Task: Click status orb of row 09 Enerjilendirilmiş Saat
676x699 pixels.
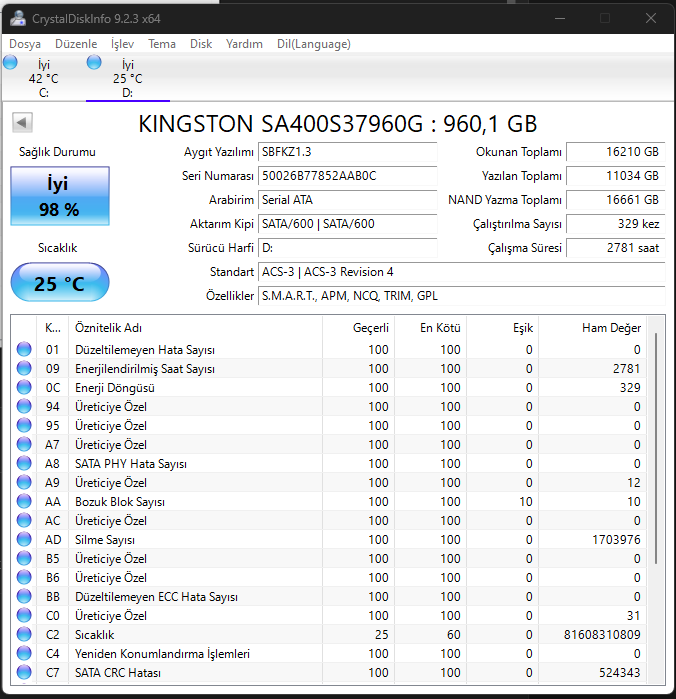Action: (x=24, y=369)
